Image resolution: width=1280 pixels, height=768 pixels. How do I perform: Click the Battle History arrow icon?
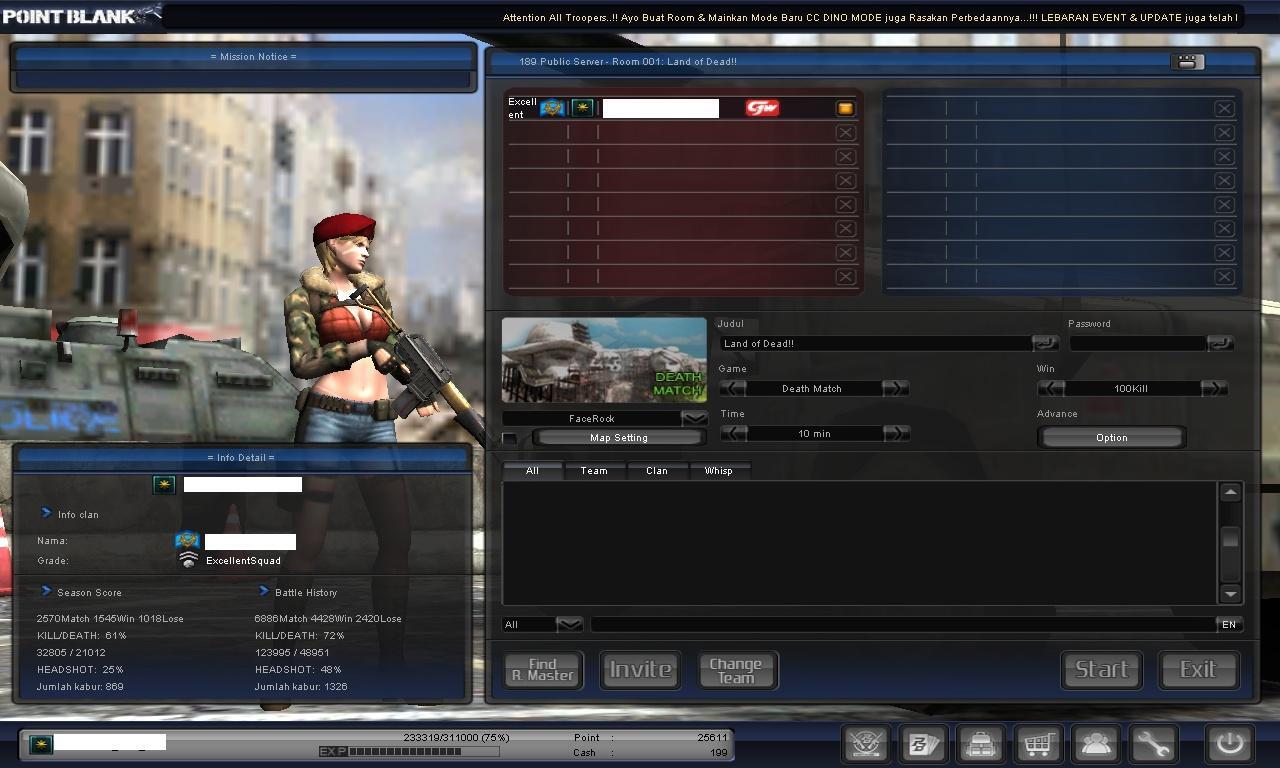(264, 591)
